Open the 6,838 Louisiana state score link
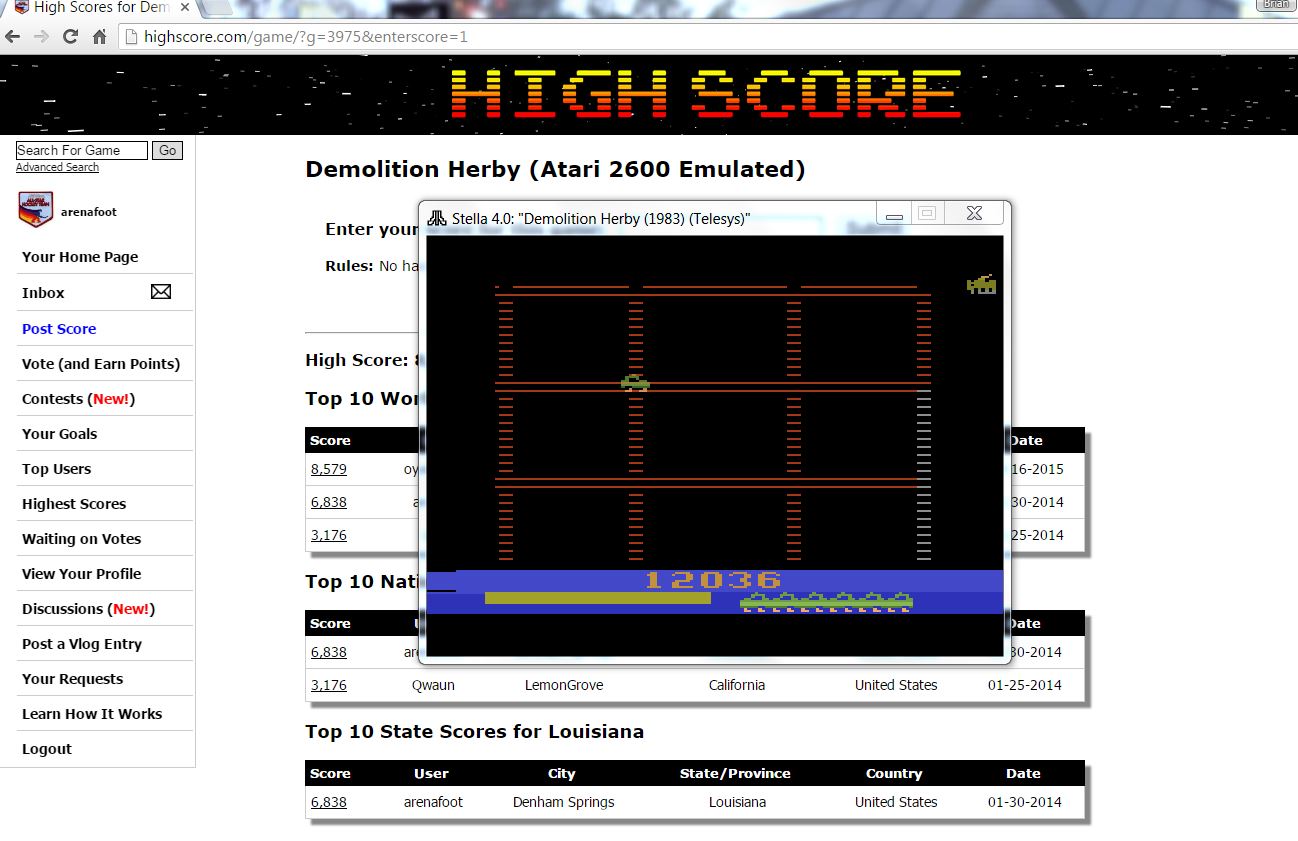Screen dimensions: 1298x841 pos(328,802)
